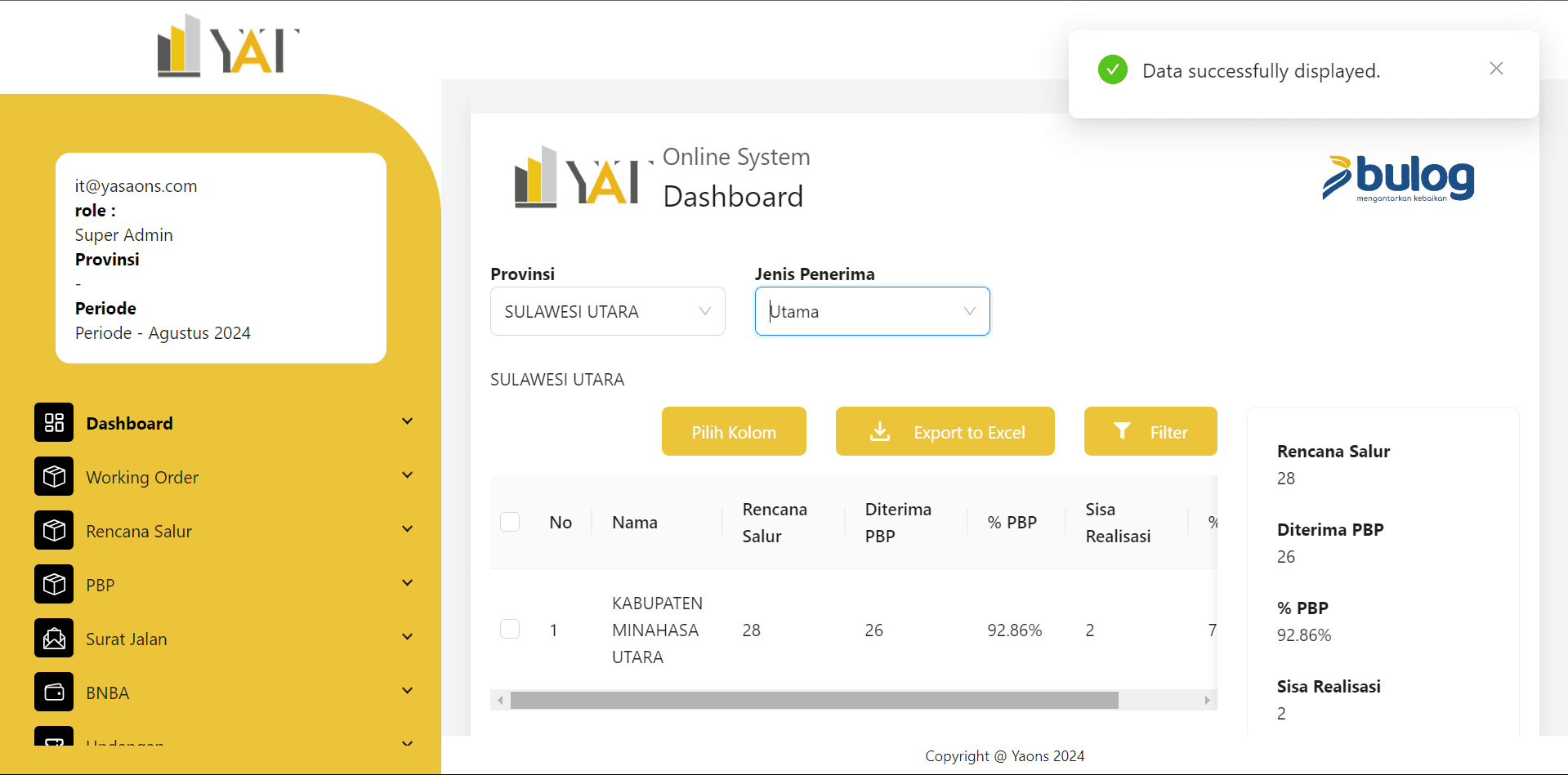The height and width of the screenshot is (775, 1568).
Task: Click the Rencana Salur box icon
Action: [x=54, y=530]
